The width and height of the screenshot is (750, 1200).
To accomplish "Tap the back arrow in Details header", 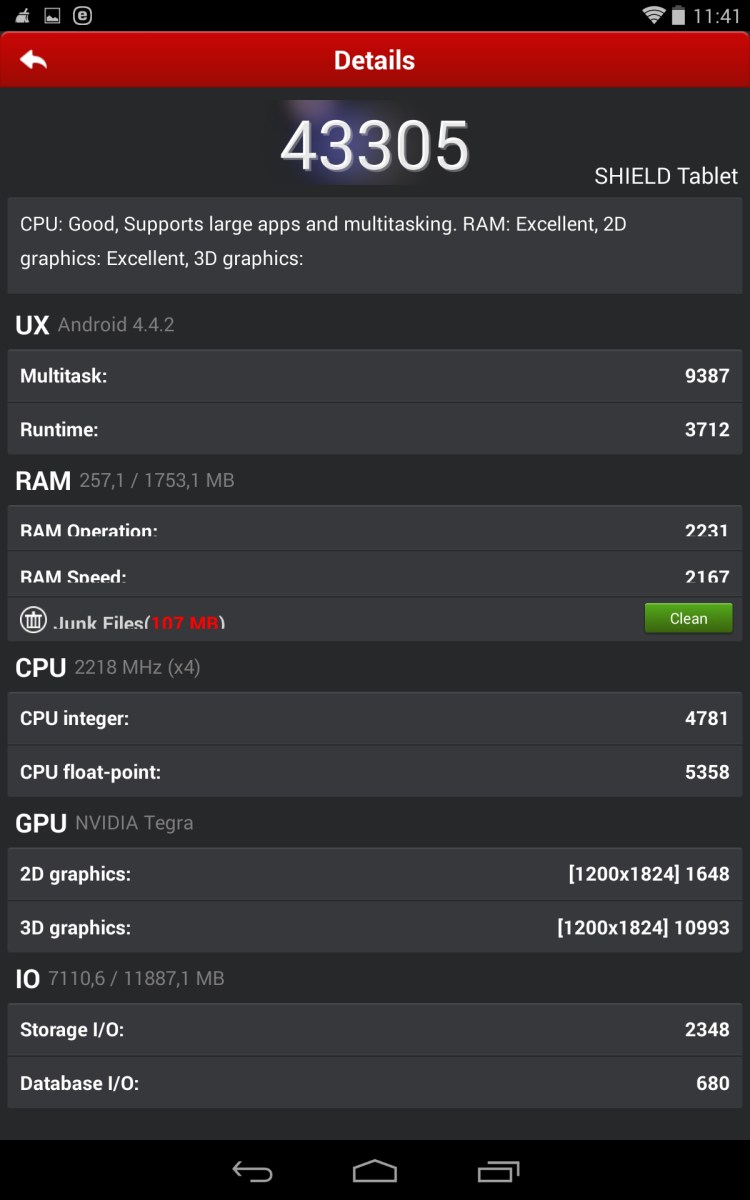I will pyautogui.click(x=33, y=60).
